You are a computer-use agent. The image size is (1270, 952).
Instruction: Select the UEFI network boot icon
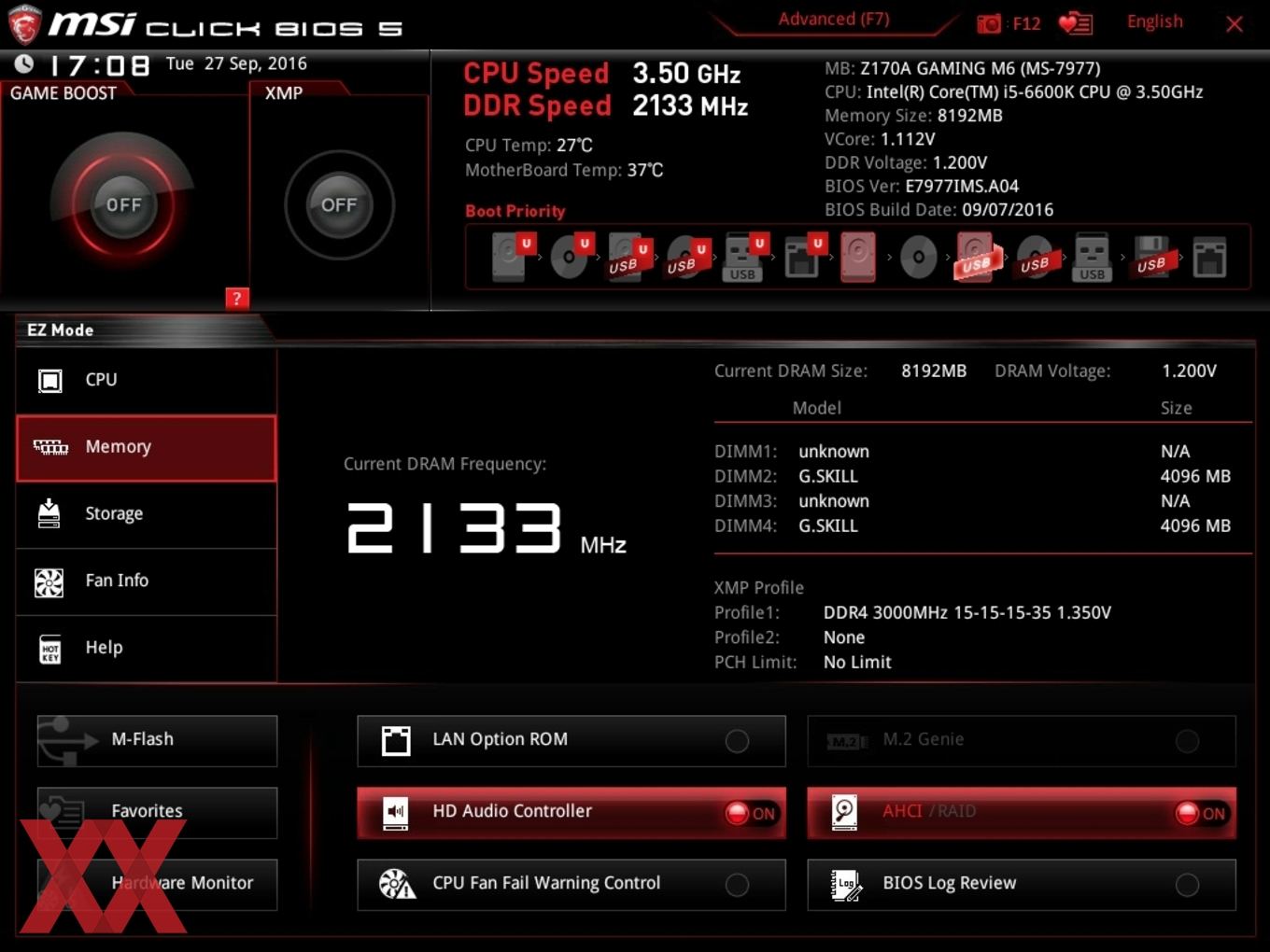point(804,257)
